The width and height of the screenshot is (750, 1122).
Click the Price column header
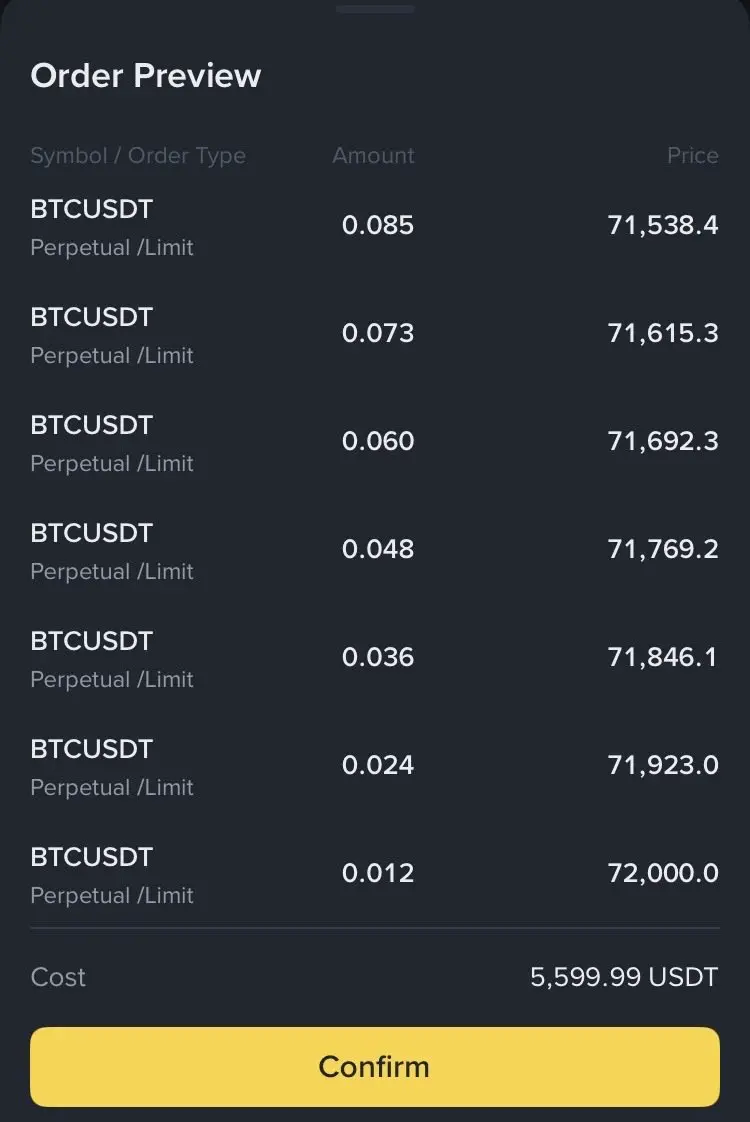coord(693,156)
